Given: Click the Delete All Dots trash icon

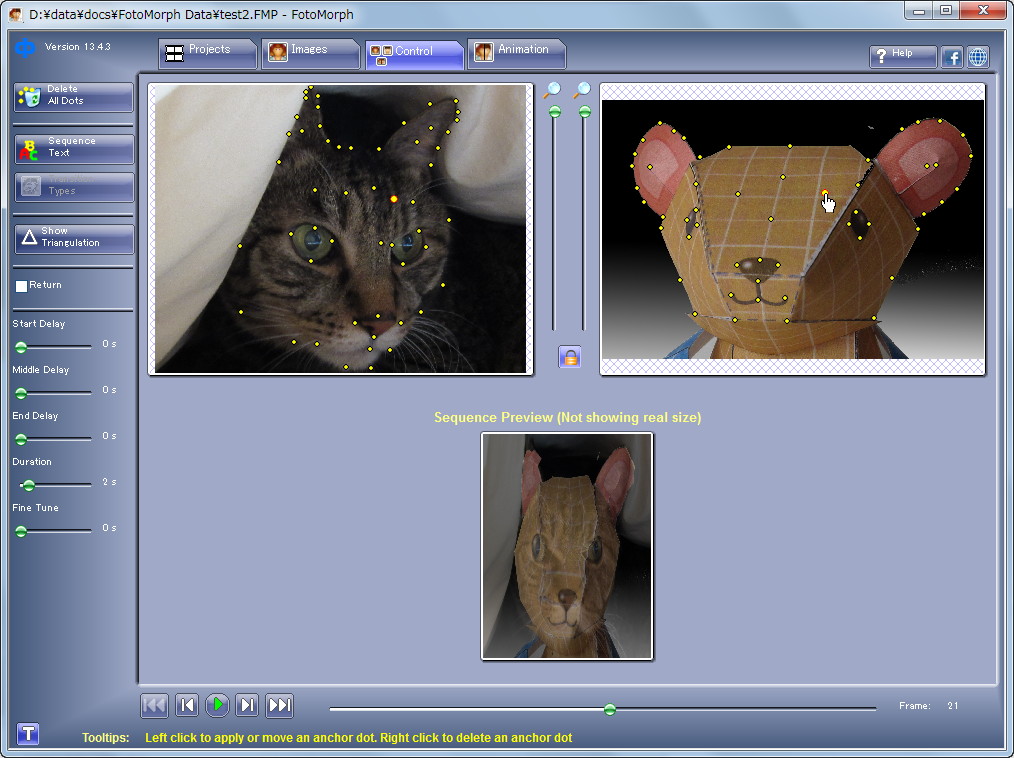Looking at the screenshot, I should click(x=29, y=97).
